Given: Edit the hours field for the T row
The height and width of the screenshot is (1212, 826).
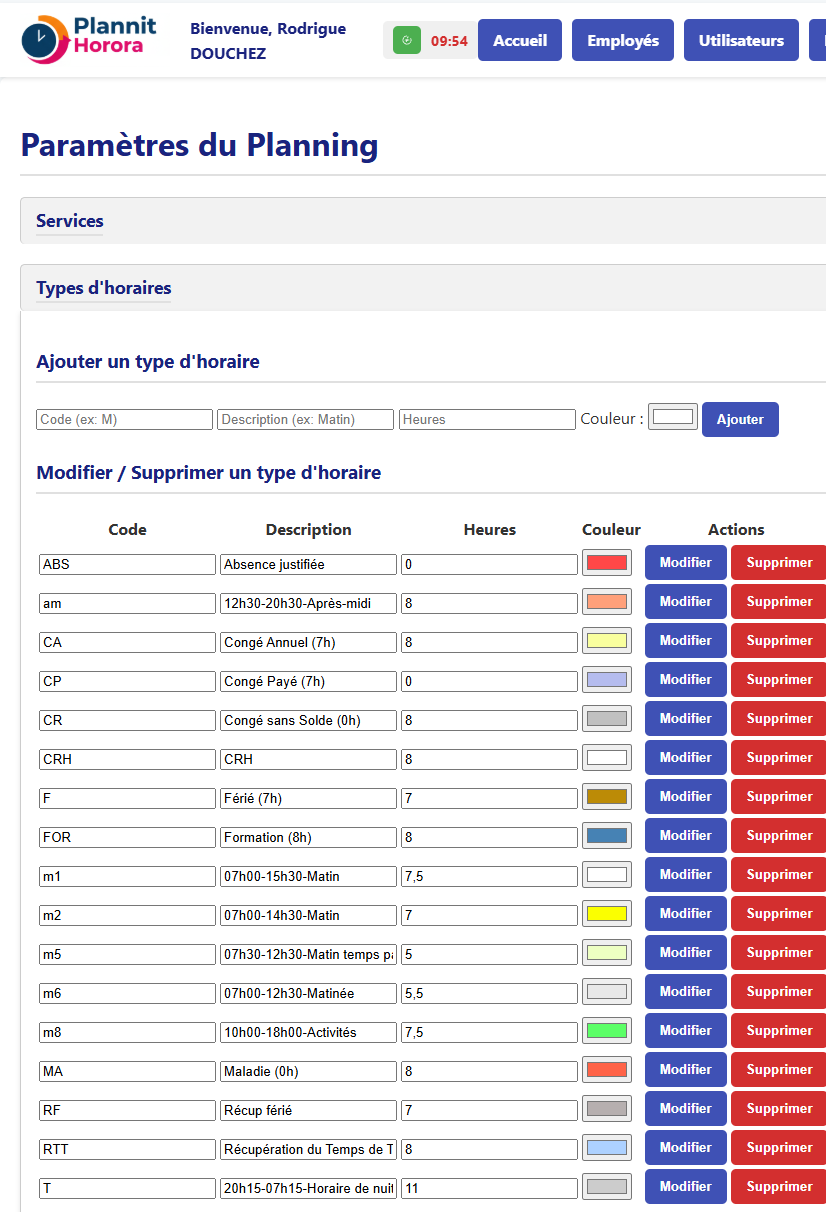Looking at the screenshot, I should click(x=489, y=1188).
